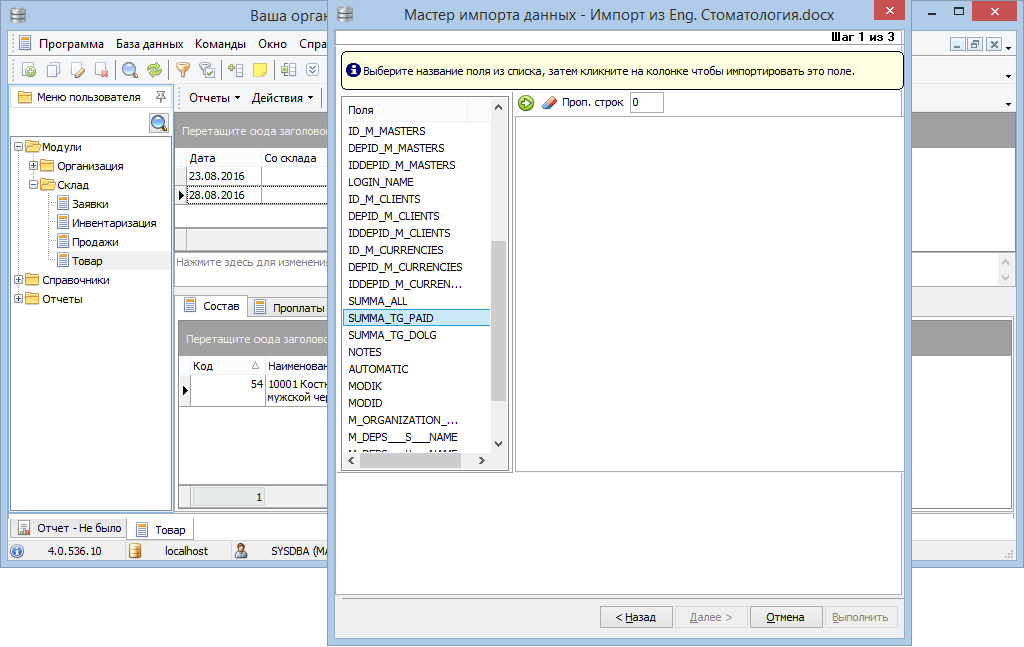1024x647 pixels.
Task: Click the eraser icon beside Проп. строк
Action: point(548,102)
